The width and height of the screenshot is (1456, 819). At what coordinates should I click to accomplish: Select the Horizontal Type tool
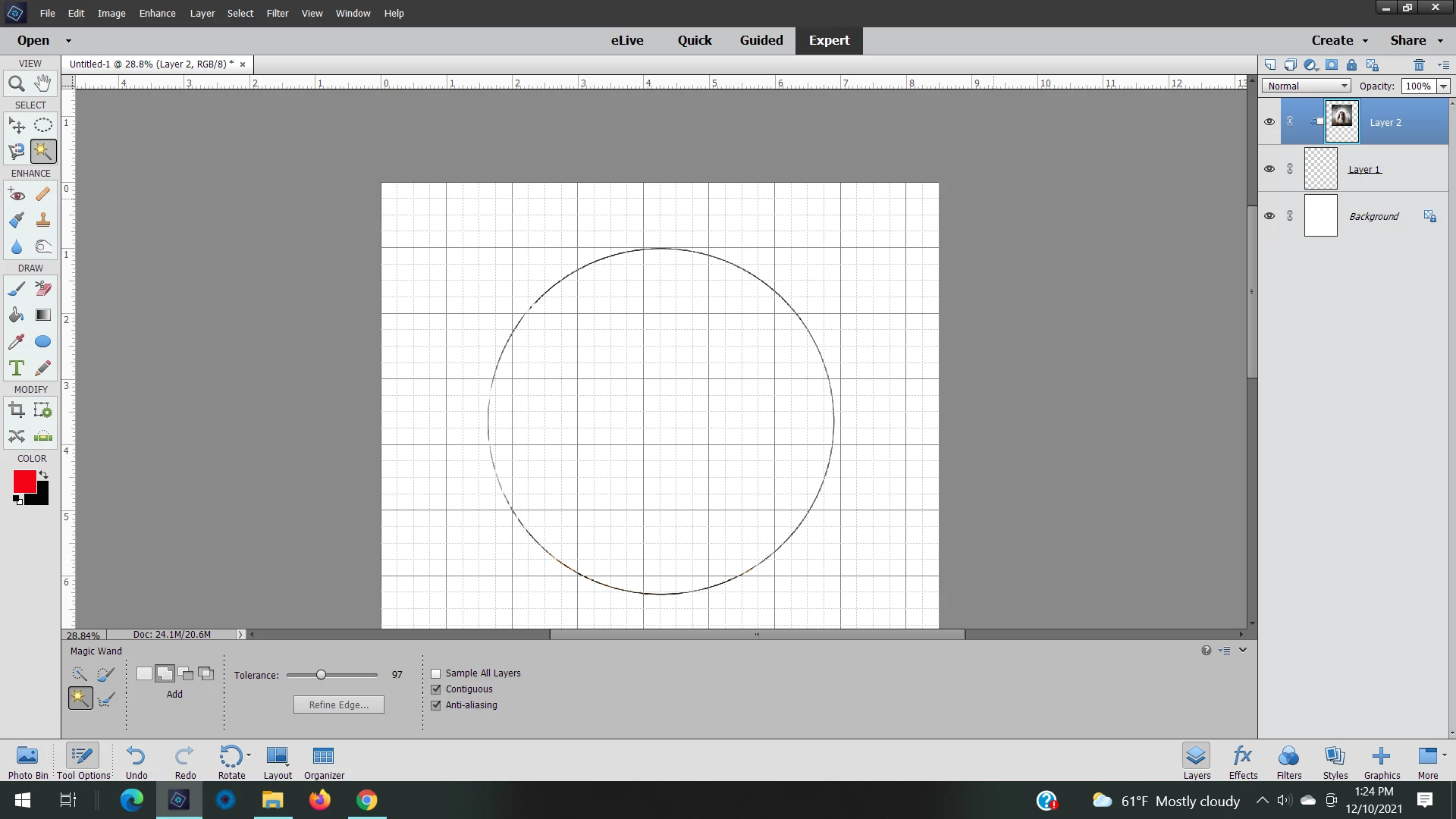[16, 368]
